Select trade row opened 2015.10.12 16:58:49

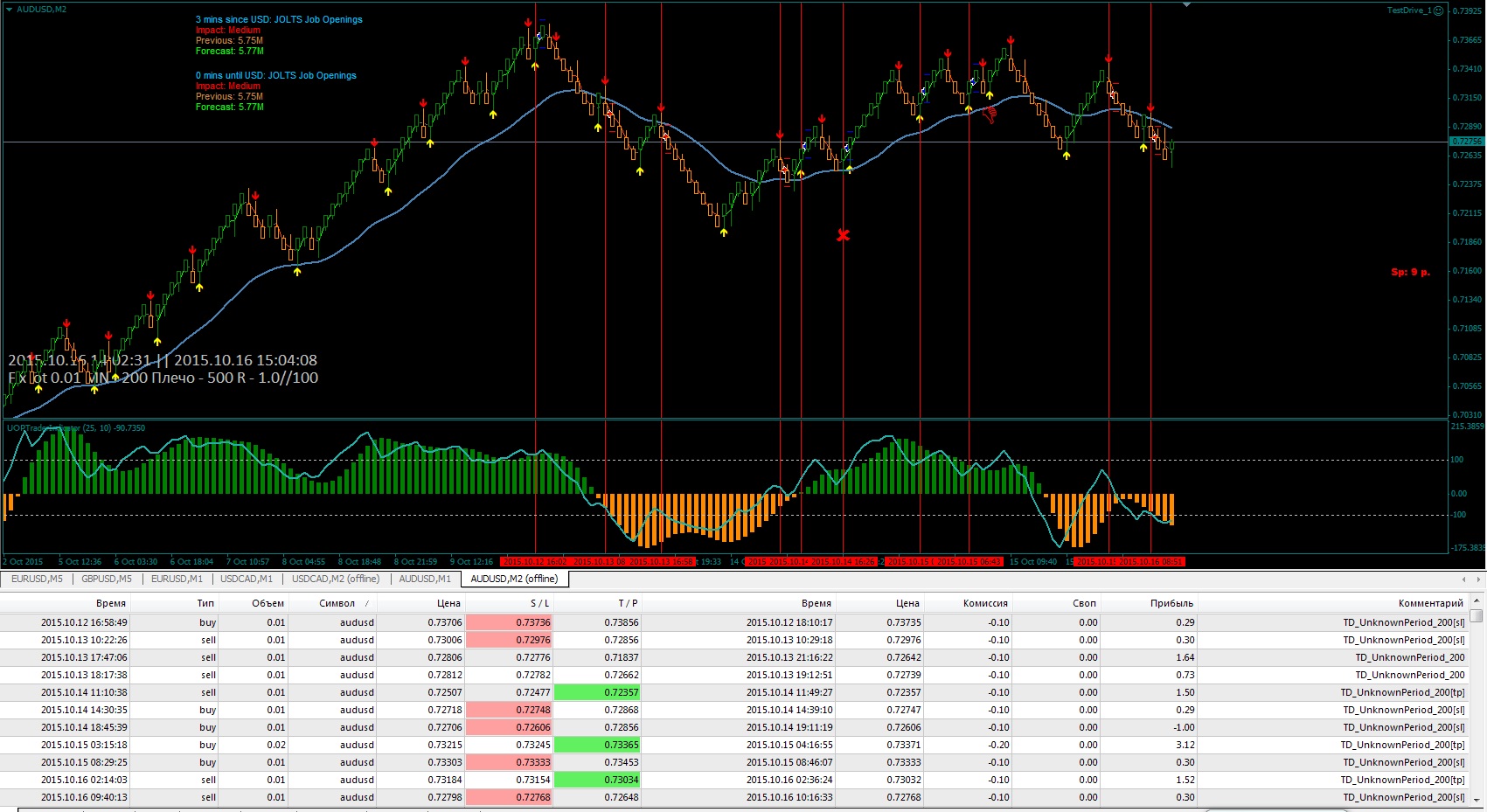[734, 622]
